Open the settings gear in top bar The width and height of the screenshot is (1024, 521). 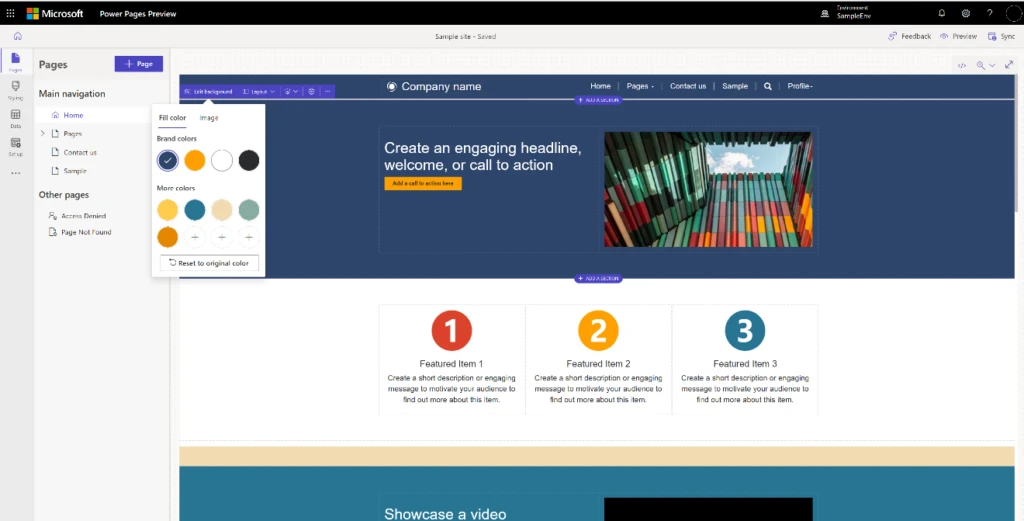click(x=966, y=13)
